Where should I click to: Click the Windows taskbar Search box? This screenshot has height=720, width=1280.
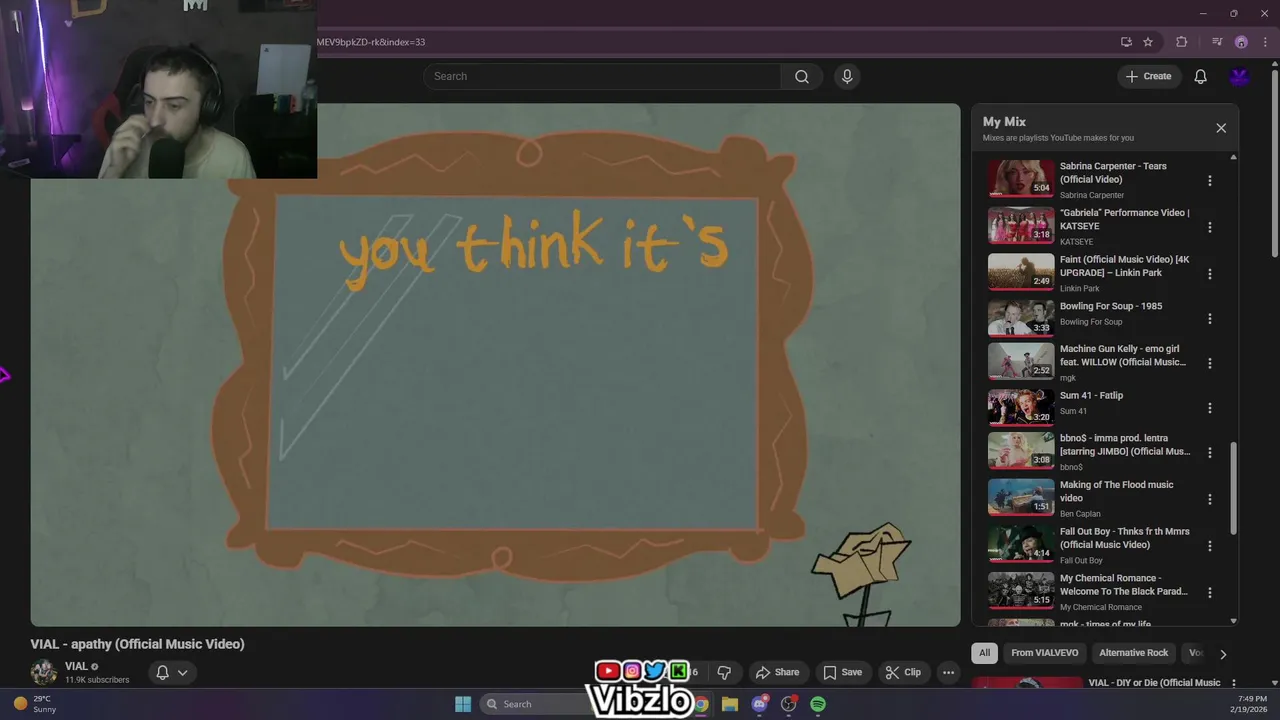(x=535, y=704)
